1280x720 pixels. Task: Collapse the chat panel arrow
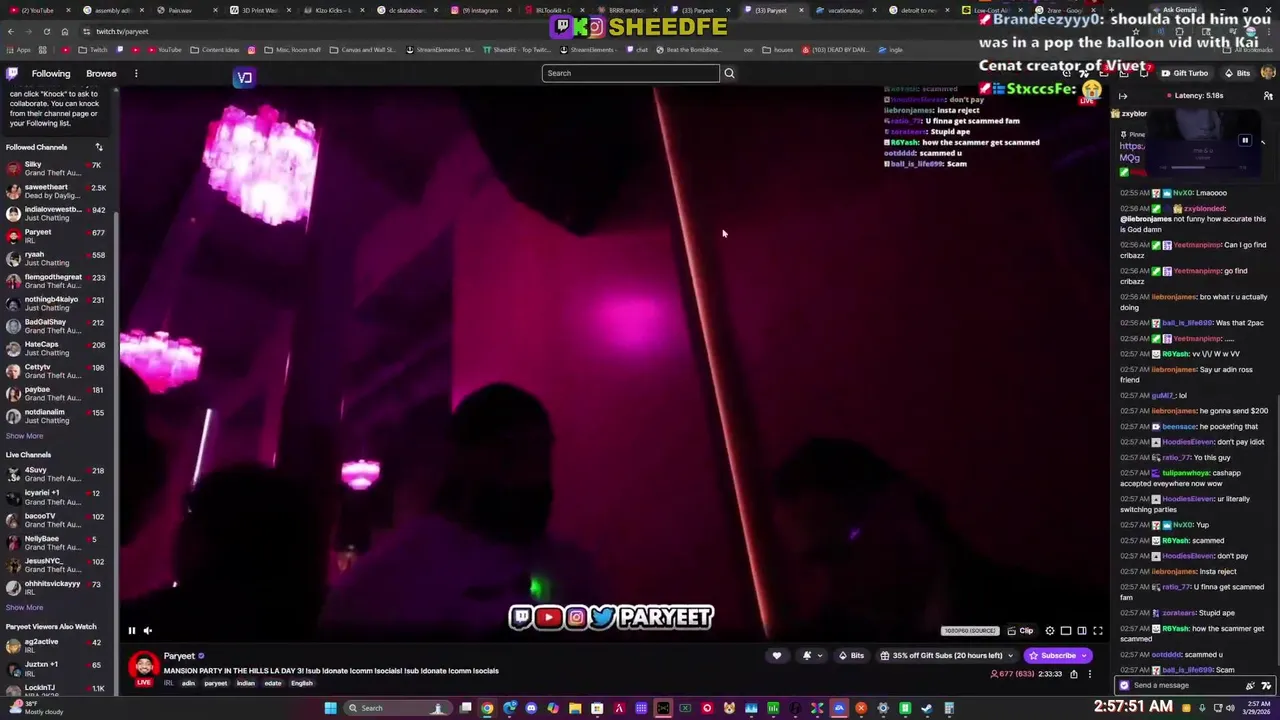click(x=1123, y=96)
